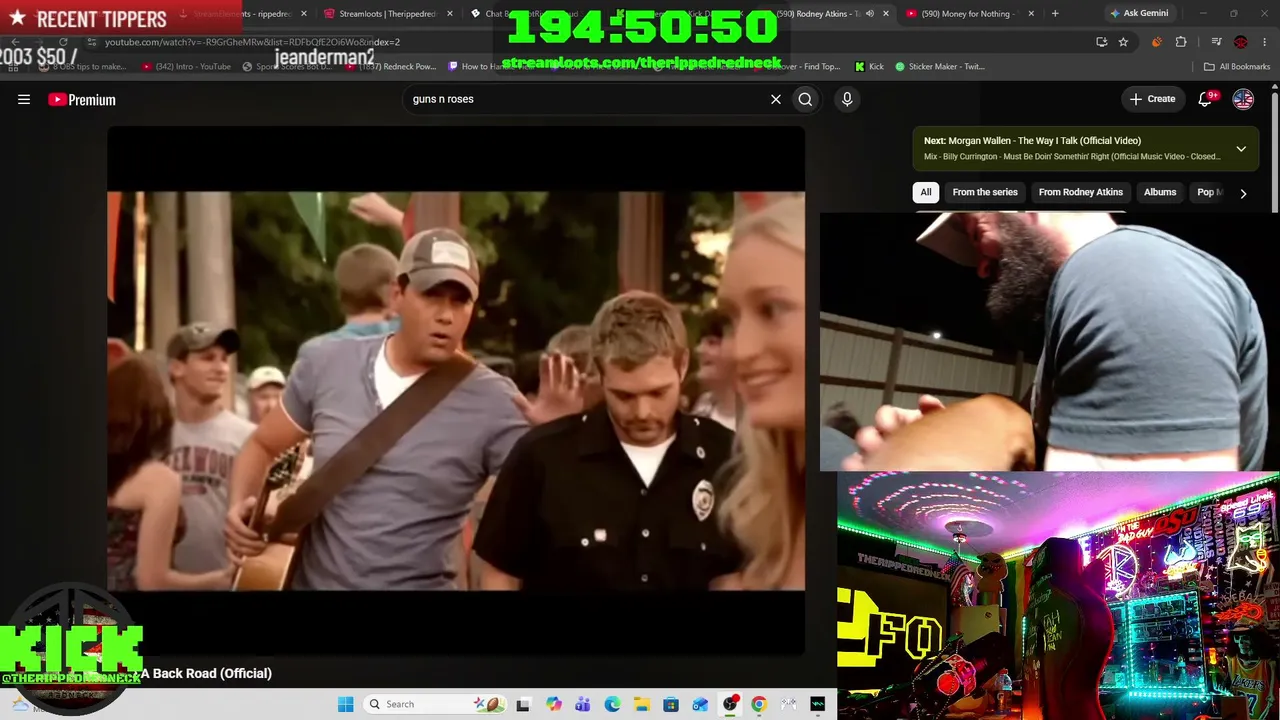1280x720 pixels.
Task: Open the All Bookmarks folder
Action: pyautogui.click(x=1237, y=67)
